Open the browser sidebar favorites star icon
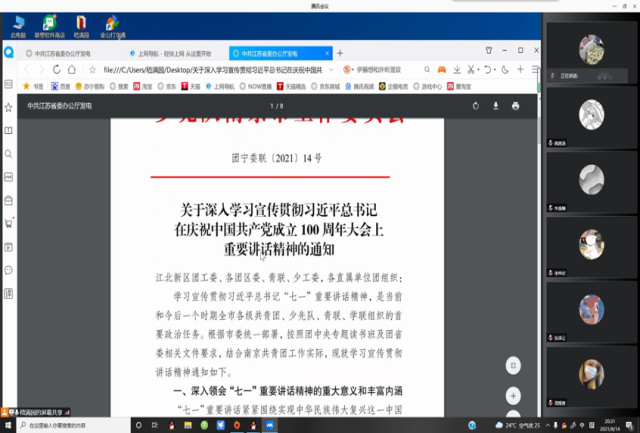640x433 pixels. pos(8,107)
